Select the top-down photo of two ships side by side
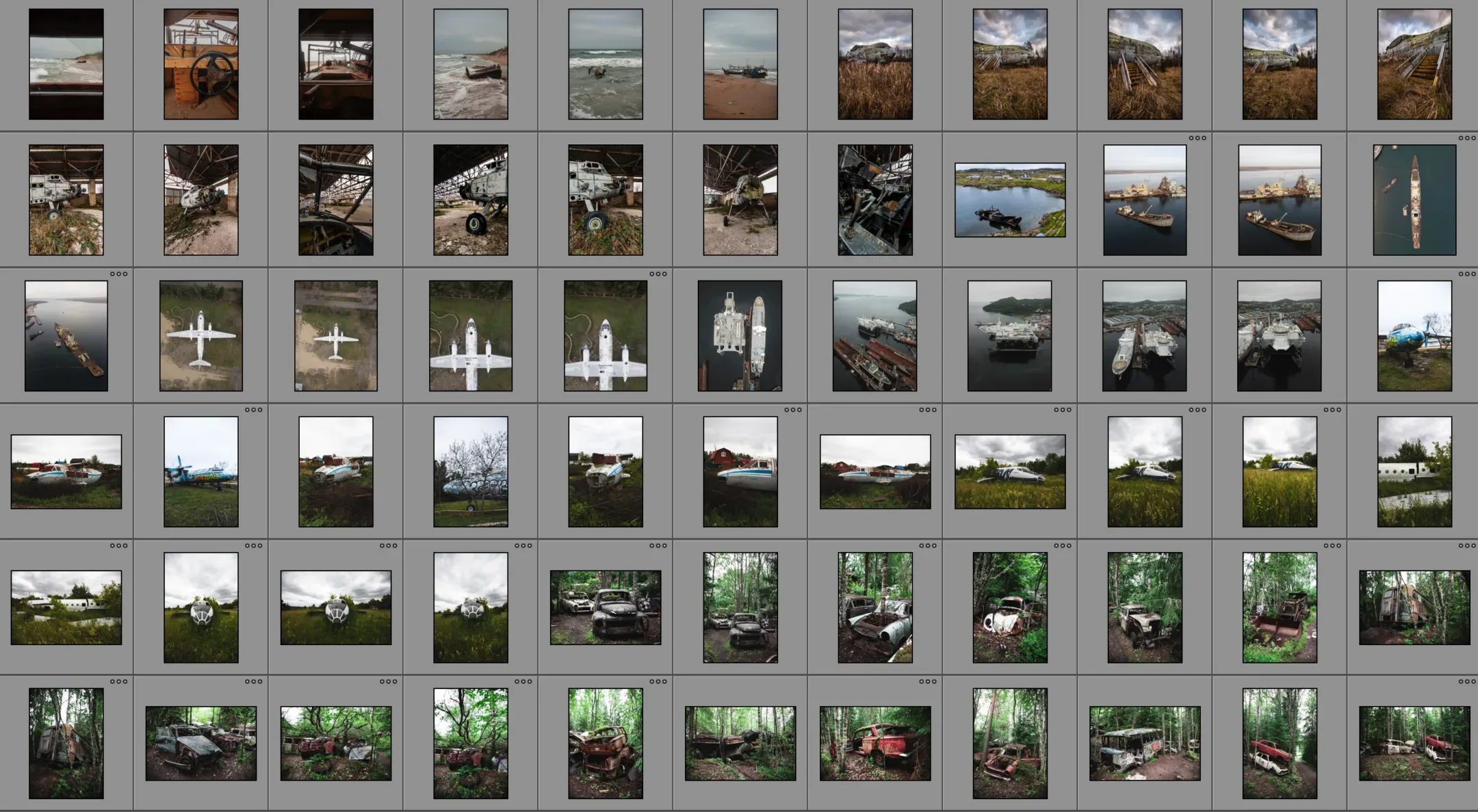Screen dimensions: 1478x812 tap(740, 336)
